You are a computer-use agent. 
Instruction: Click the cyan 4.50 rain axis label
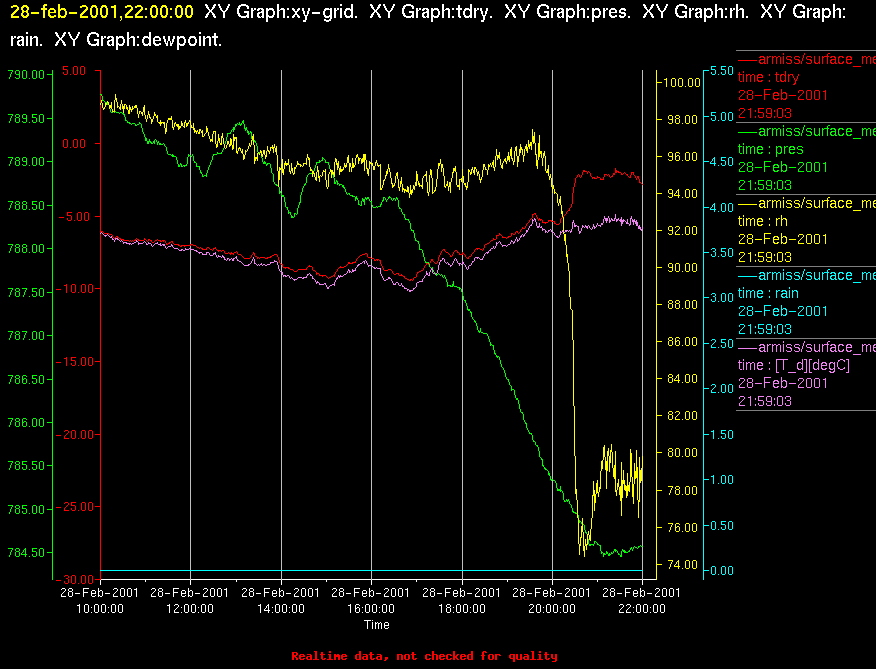tap(721, 162)
